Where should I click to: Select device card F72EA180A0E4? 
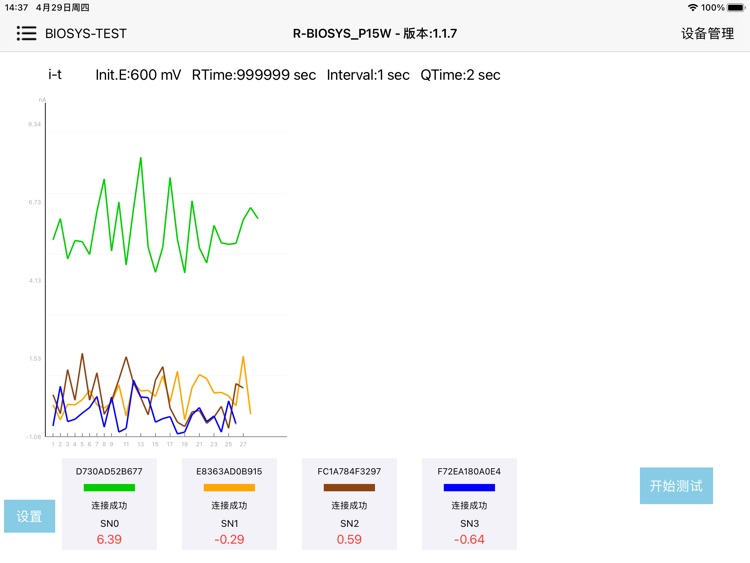(x=469, y=504)
